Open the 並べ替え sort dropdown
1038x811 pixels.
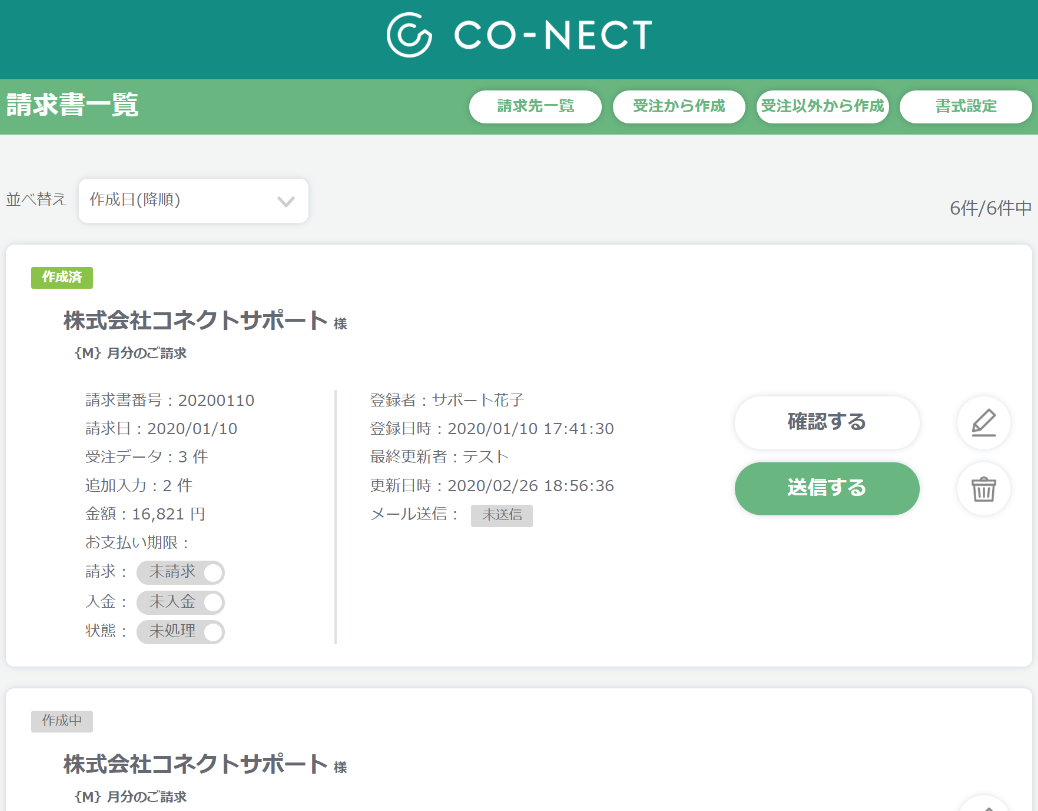coord(193,201)
